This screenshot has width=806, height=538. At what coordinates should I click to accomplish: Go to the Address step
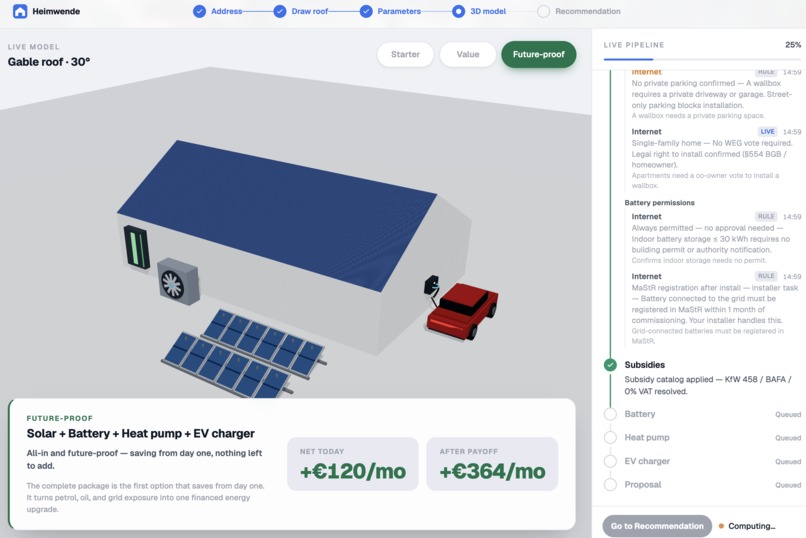pos(226,11)
